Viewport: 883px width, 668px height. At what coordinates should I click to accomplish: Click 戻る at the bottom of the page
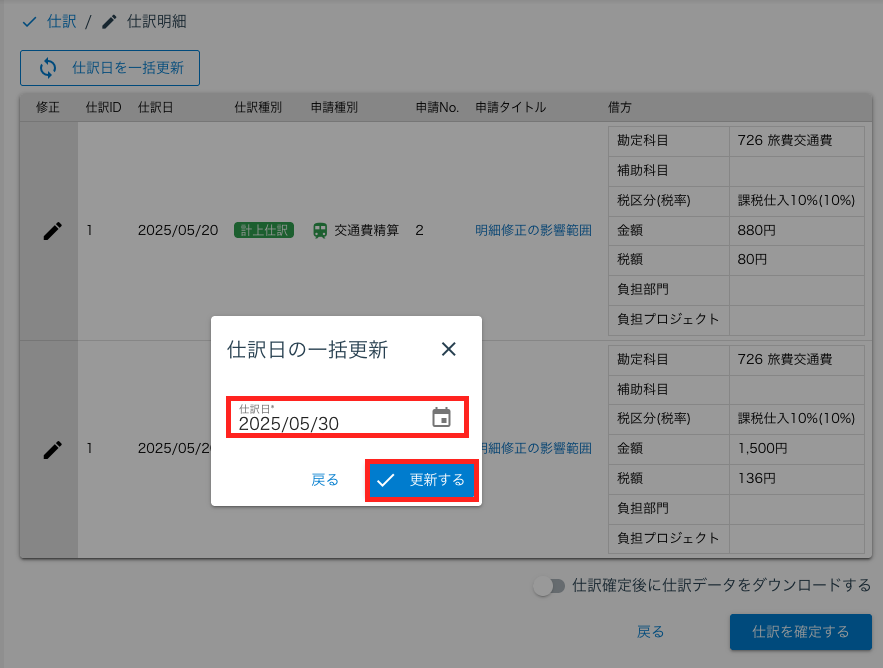click(650, 632)
